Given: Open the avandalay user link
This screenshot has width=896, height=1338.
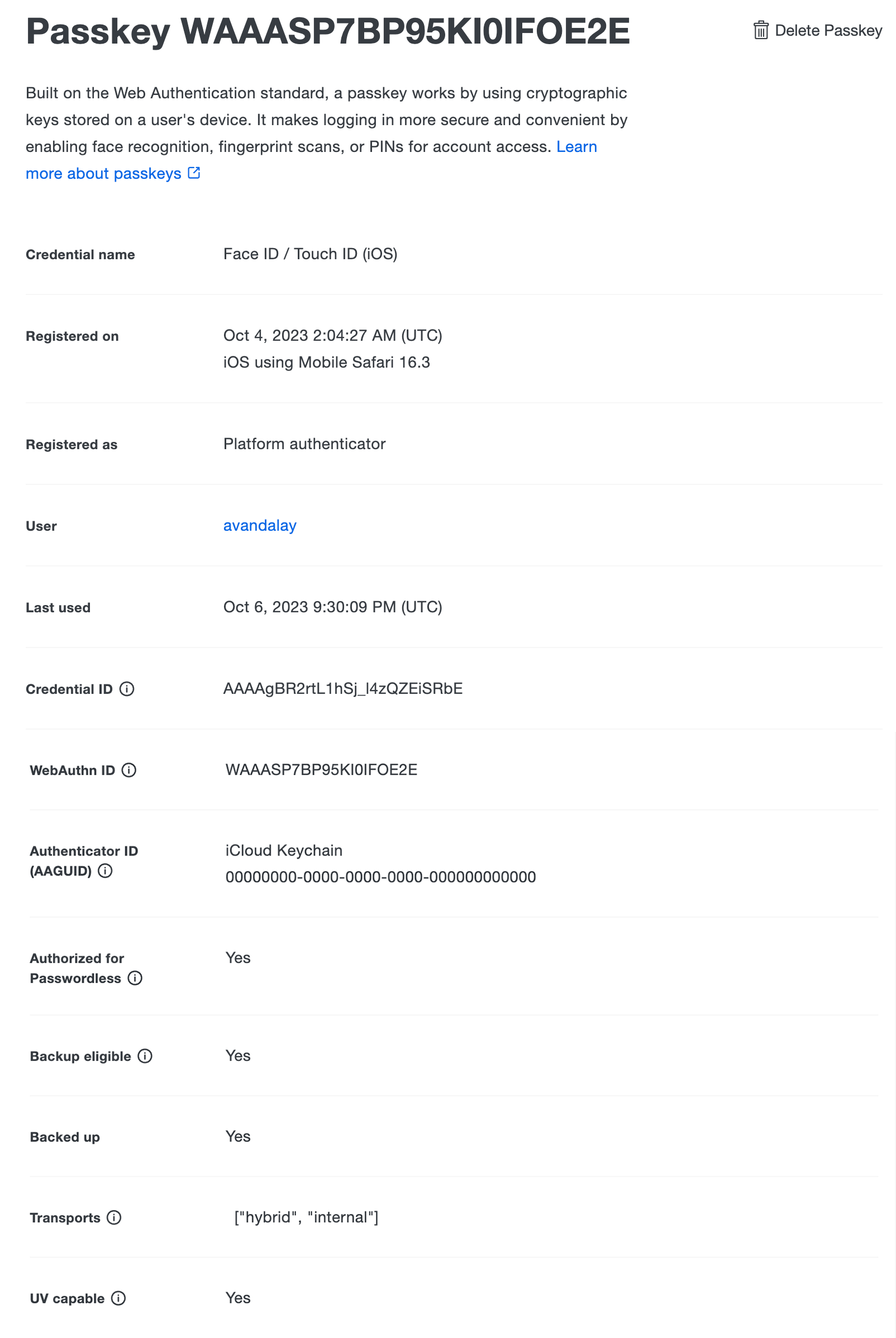Looking at the screenshot, I should click(259, 525).
